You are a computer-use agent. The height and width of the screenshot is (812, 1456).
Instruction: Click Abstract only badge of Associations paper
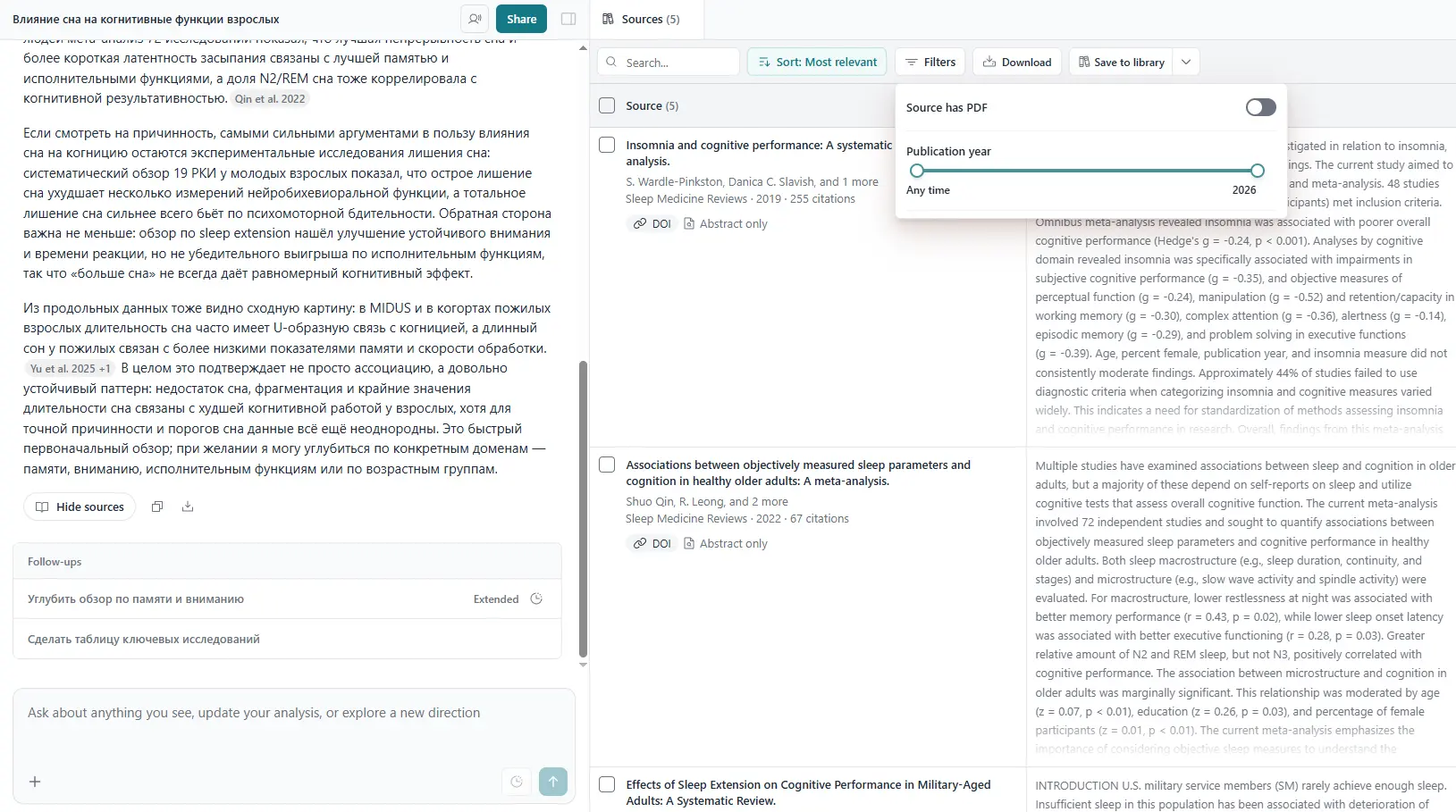pos(726,543)
